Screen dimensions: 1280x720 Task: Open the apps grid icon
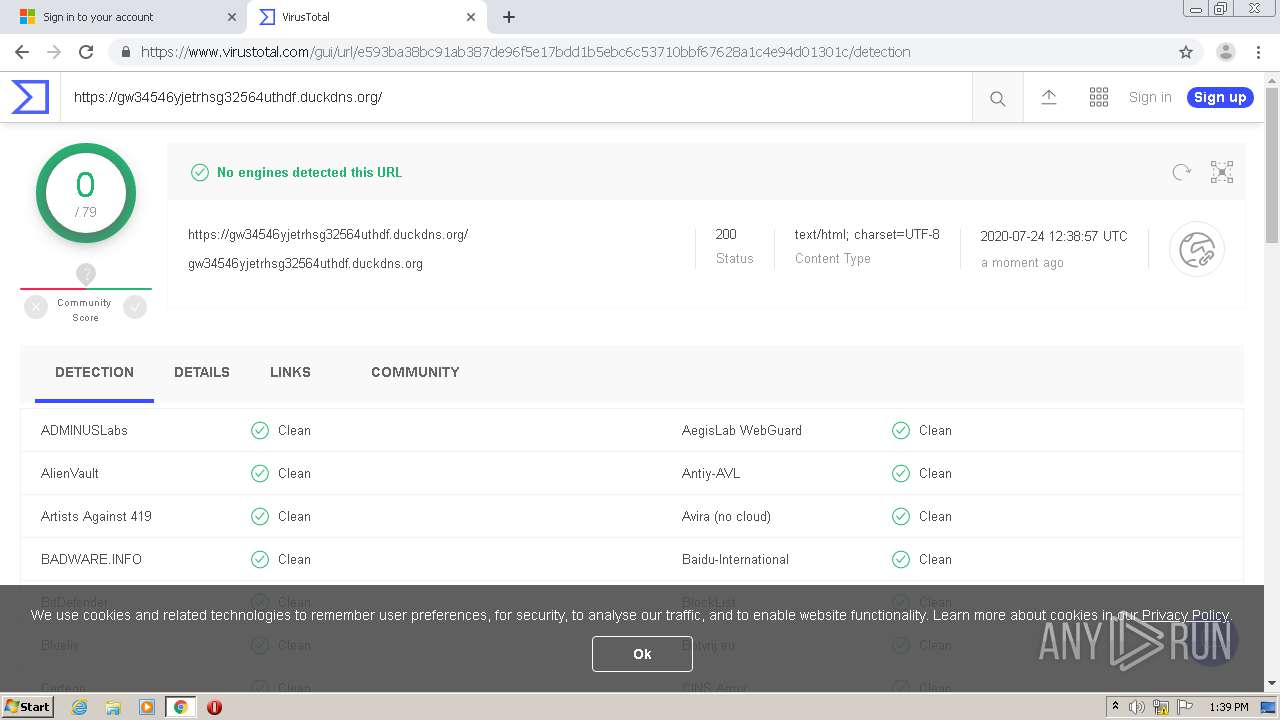[x=1098, y=97]
